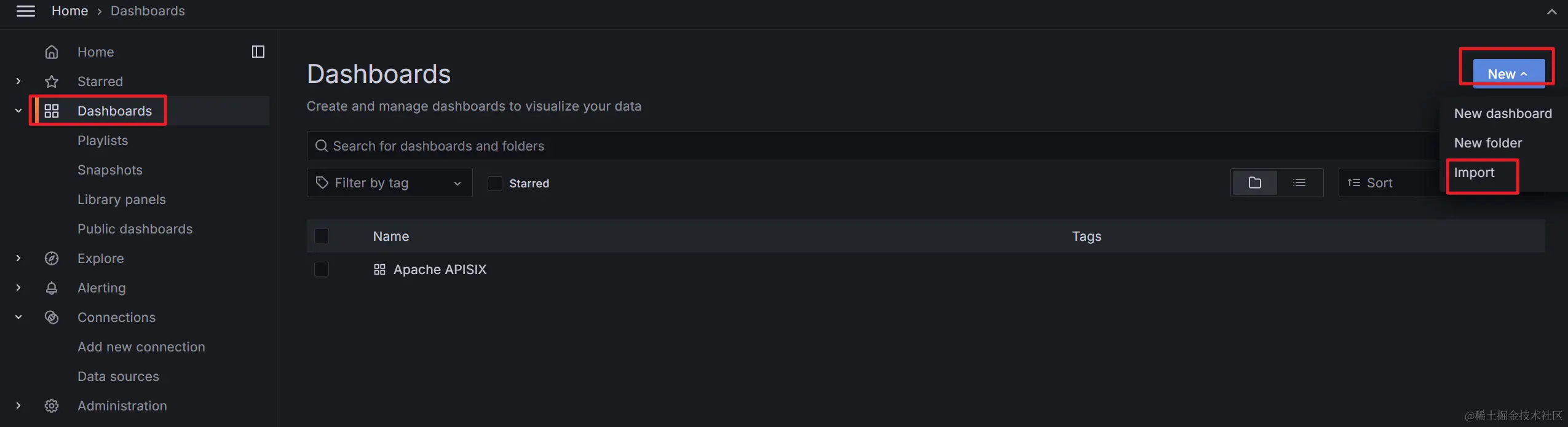This screenshot has height=427, width=1568.
Task: Select the Apache APISIX row checkbox
Action: point(322,270)
